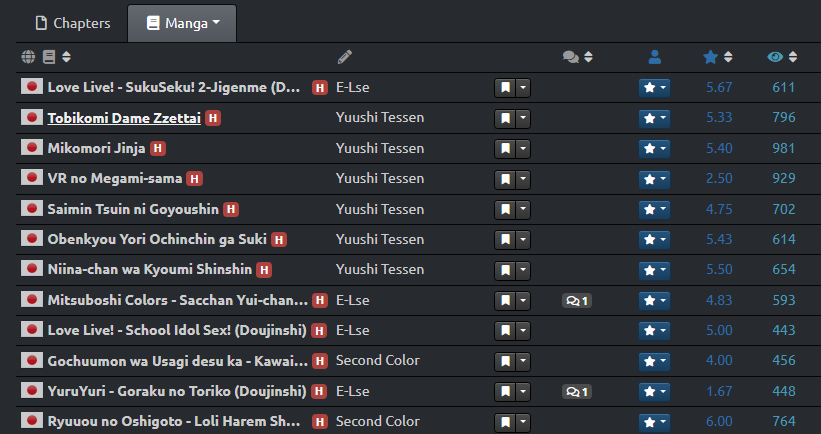Open comment badge on Mitsuboshi Colors row

point(577,300)
